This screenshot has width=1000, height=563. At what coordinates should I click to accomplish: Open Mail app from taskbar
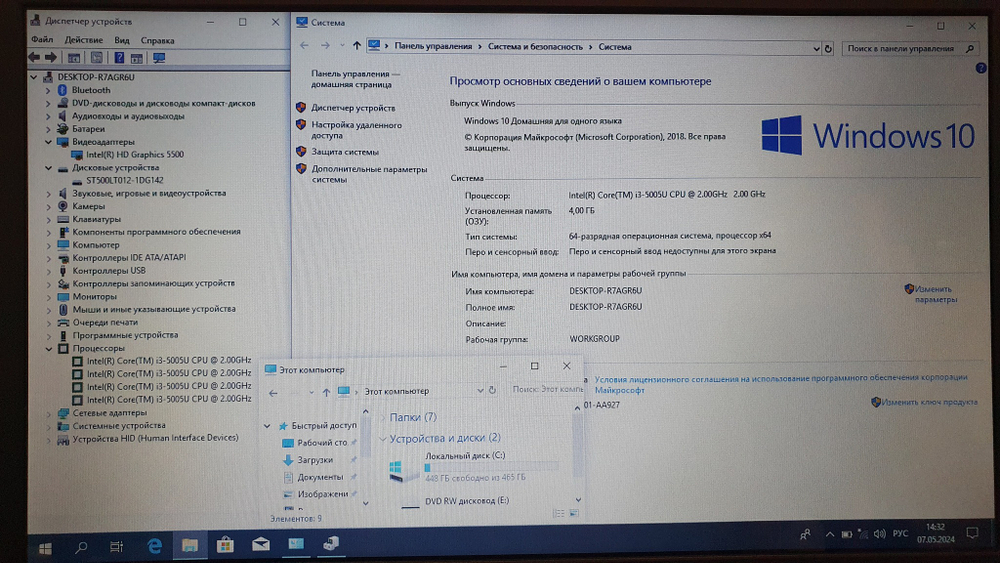click(x=261, y=545)
